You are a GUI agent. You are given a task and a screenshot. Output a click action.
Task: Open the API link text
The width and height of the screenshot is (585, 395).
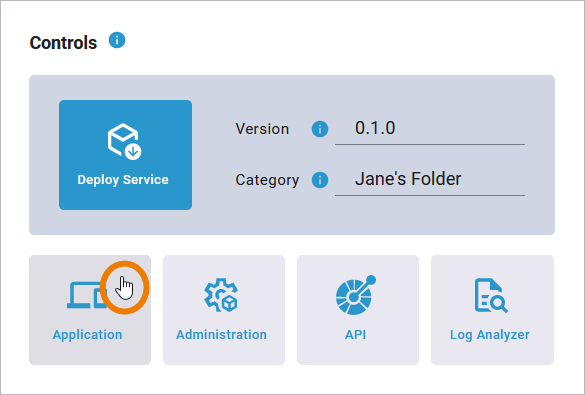pos(356,335)
